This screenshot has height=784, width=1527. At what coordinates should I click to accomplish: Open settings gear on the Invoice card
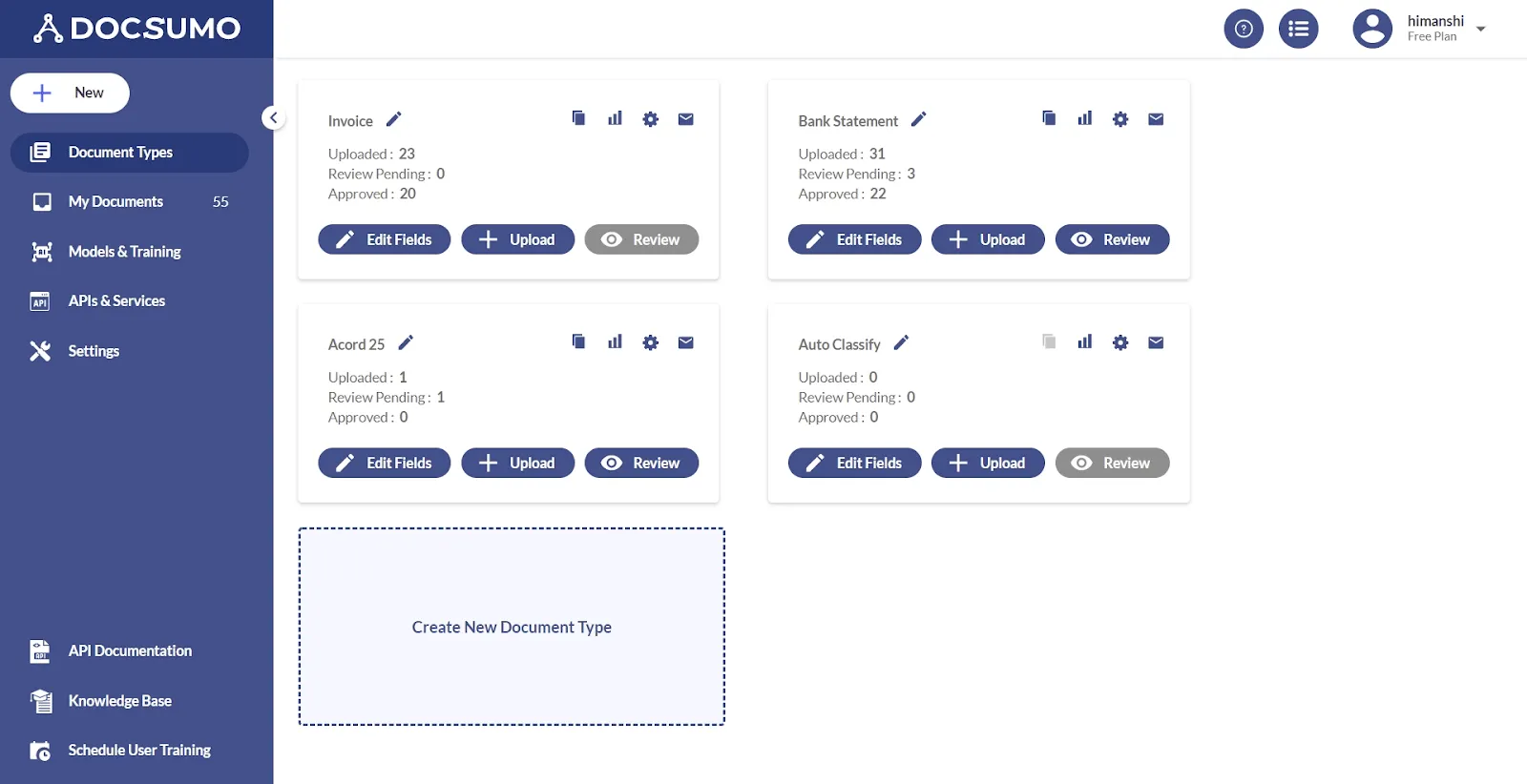(650, 118)
